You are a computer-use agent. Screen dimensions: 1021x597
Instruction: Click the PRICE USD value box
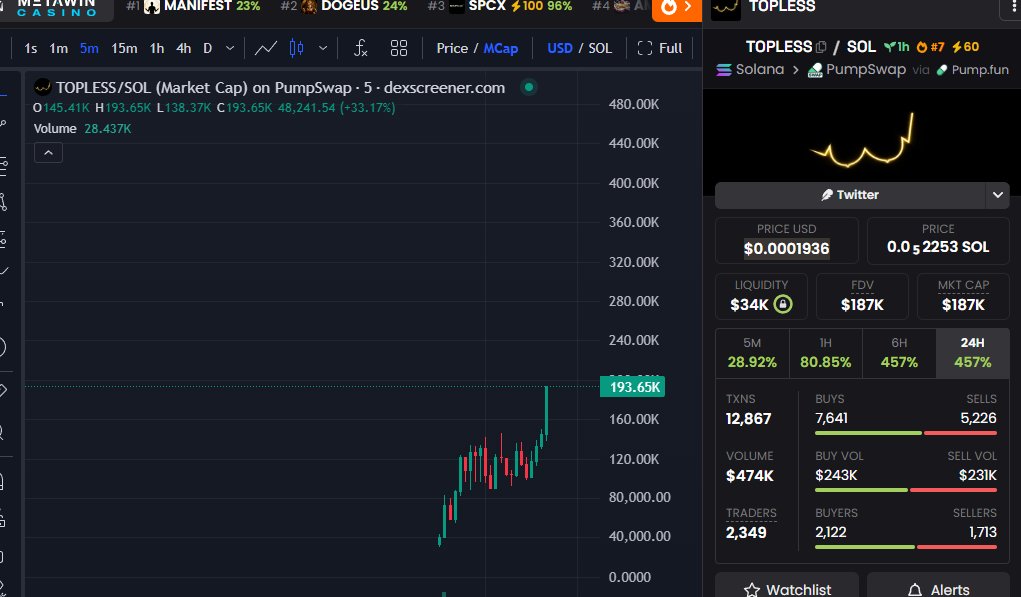pyautogui.click(x=787, y=240)
